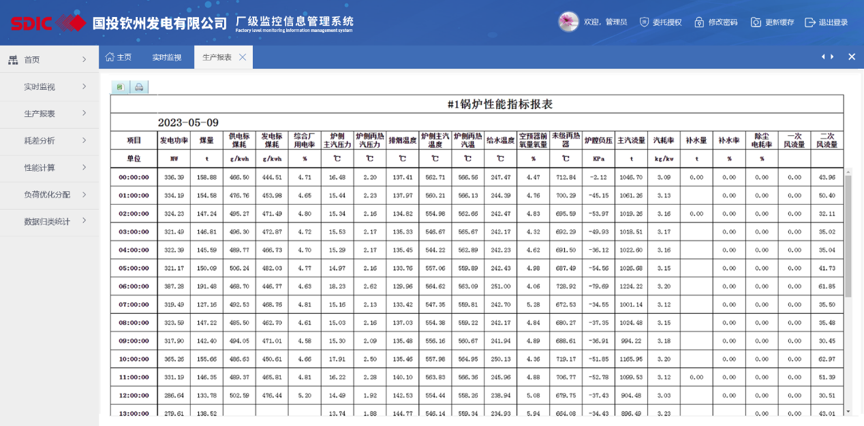864x426 pixels.
Task: Expand the 负荷优化分配 sidebar chevron
Action: [84, 194]
